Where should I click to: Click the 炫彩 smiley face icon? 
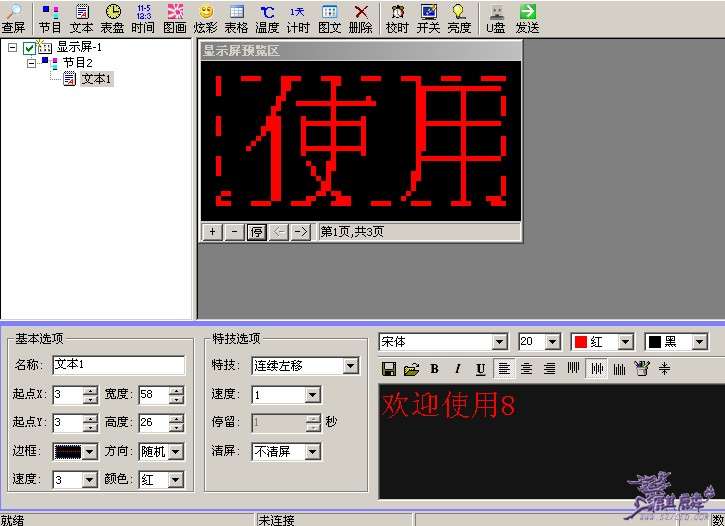pos(205,17)
